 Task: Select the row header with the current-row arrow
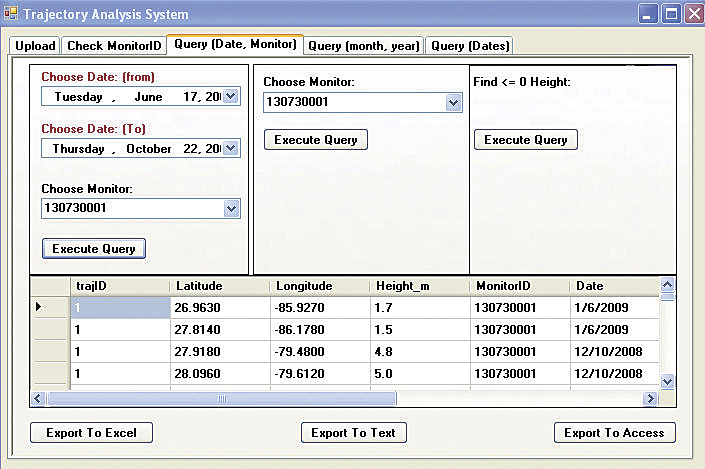(x=50, y=307)
